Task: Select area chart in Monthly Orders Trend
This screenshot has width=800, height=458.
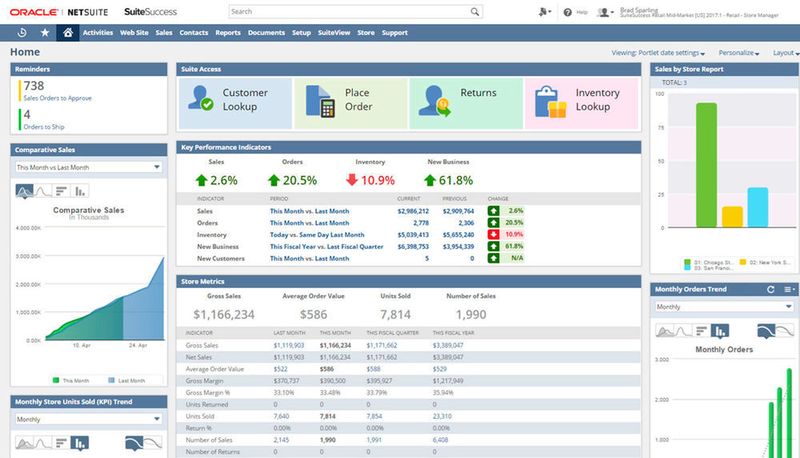Action: [664, 332]
